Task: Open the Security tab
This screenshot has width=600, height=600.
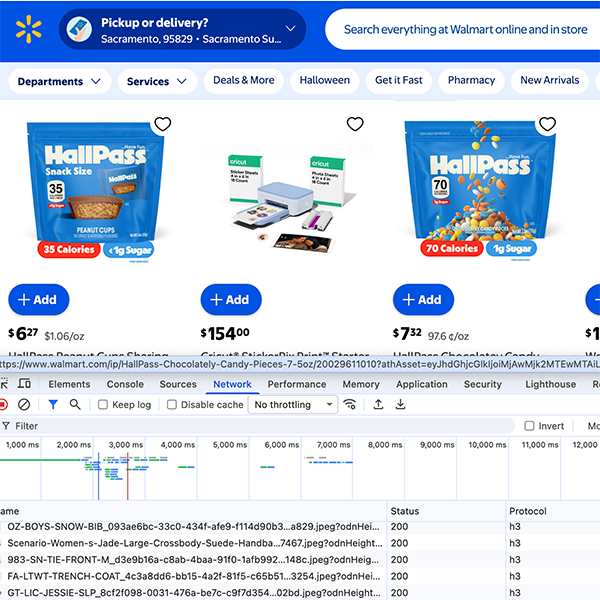Action: [483, 384]
